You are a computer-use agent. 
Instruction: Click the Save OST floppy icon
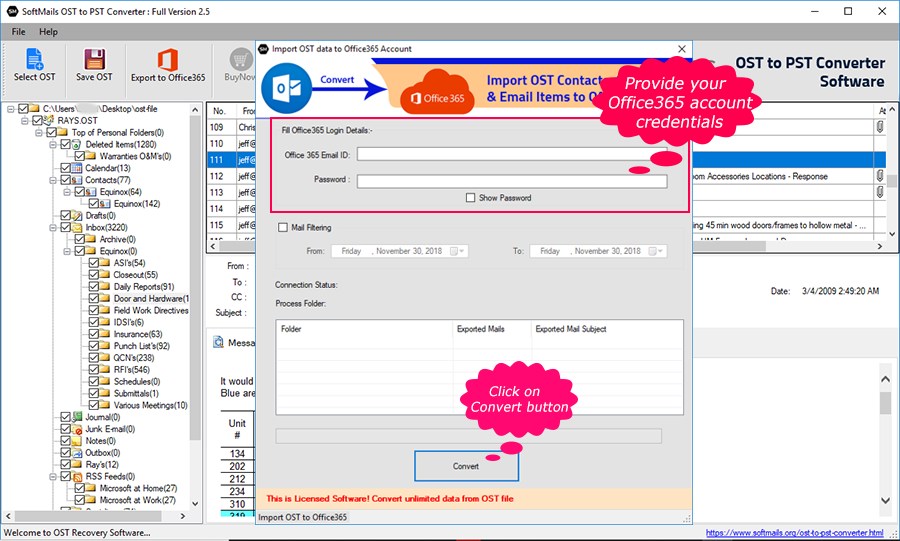click(94, 59)
